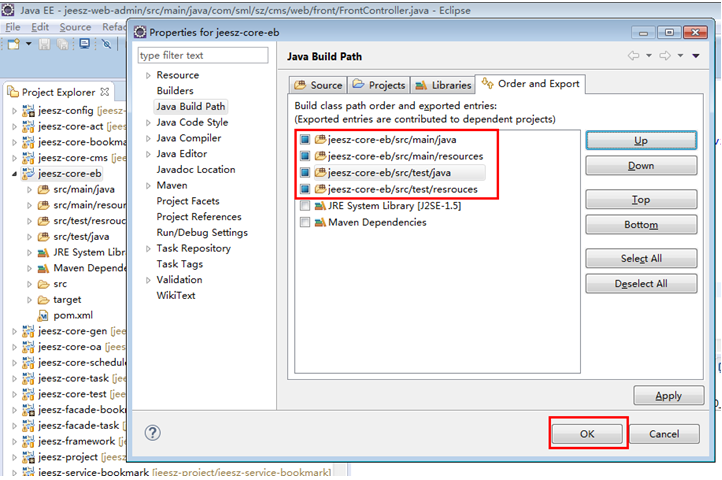Click the jeesz-core-eb project icon
Viewport: 722px width, 480px height.
[28, 174]
